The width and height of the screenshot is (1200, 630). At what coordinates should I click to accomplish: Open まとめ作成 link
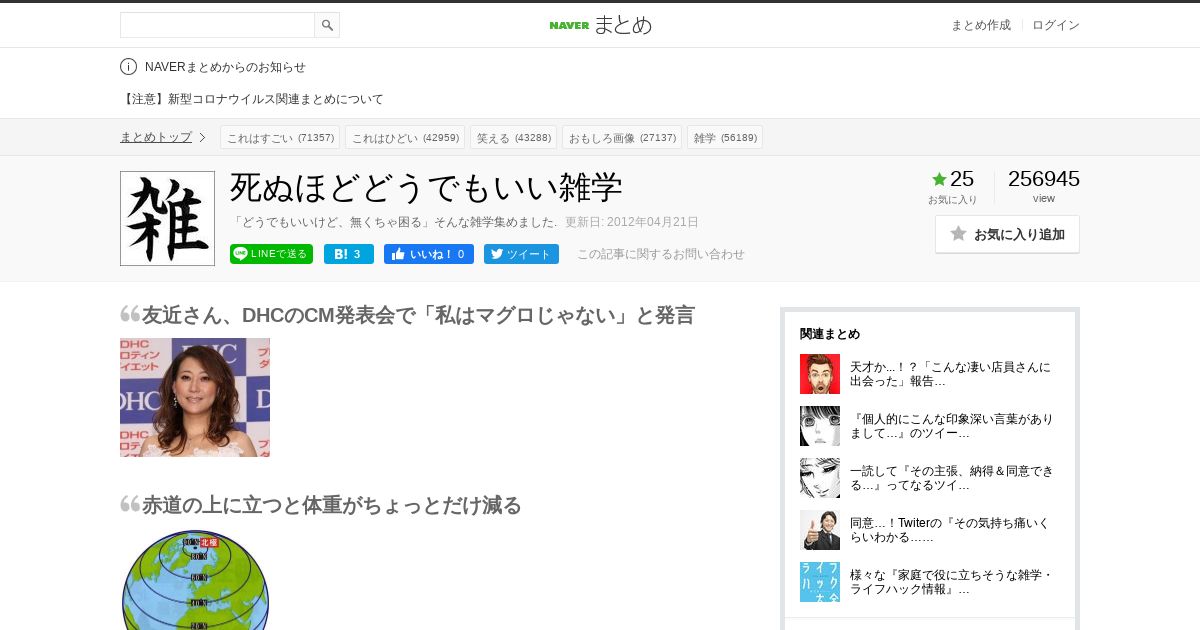click(x=980, y=25)
